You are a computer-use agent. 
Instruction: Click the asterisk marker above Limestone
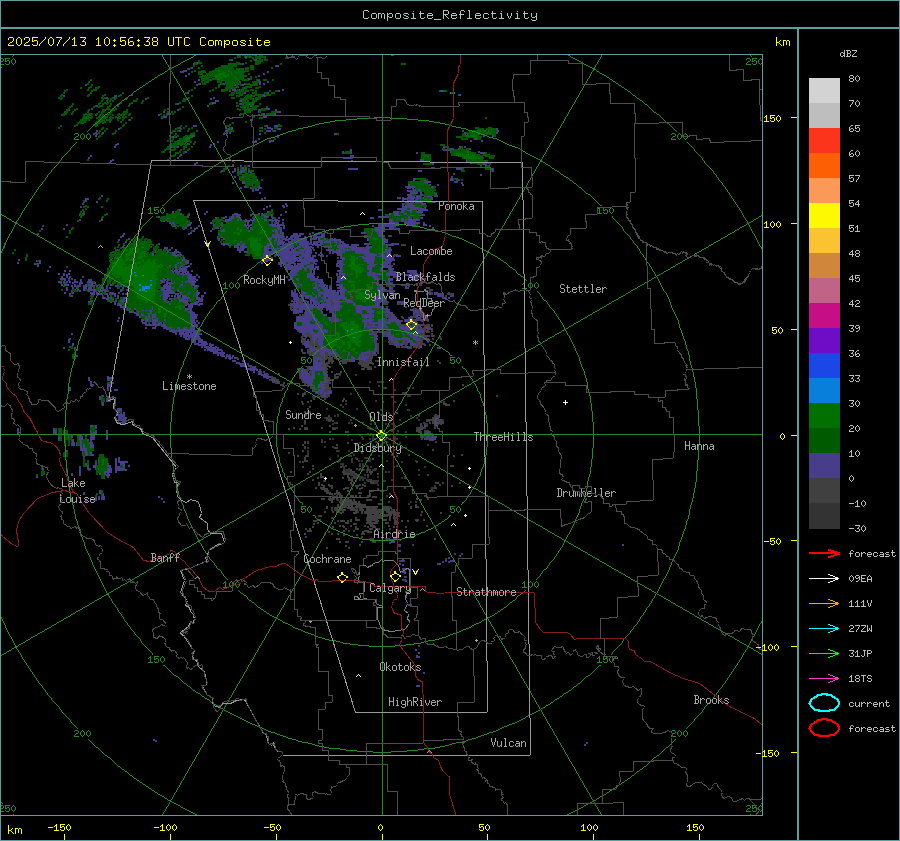189,377
